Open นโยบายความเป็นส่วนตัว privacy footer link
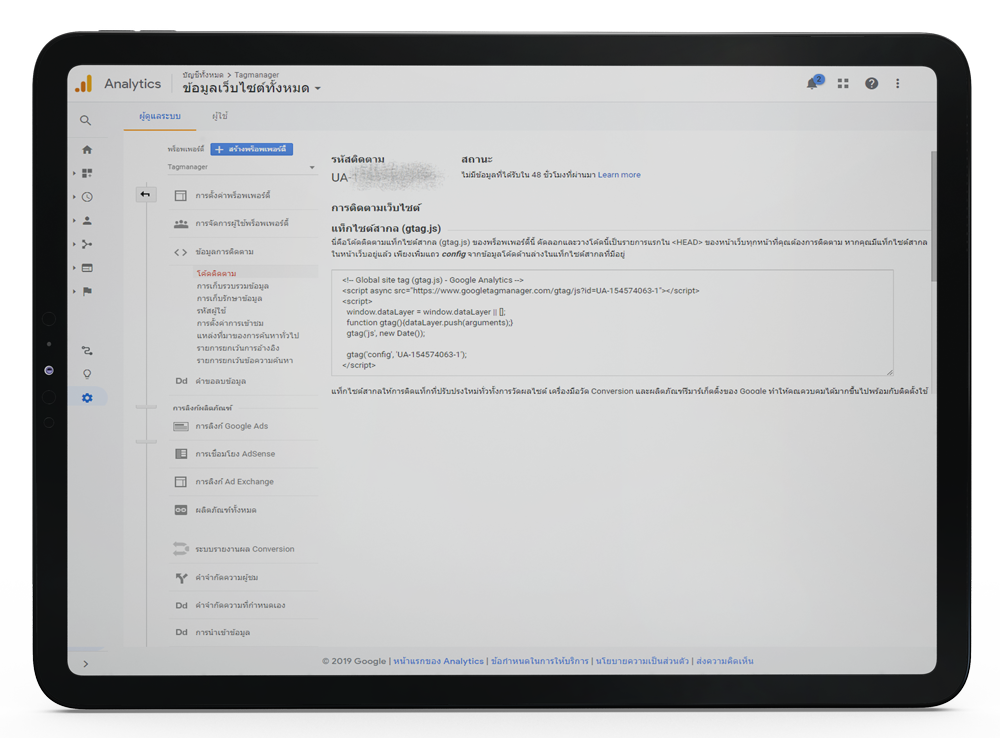The image size is (1000, 738). click(642, 661)
